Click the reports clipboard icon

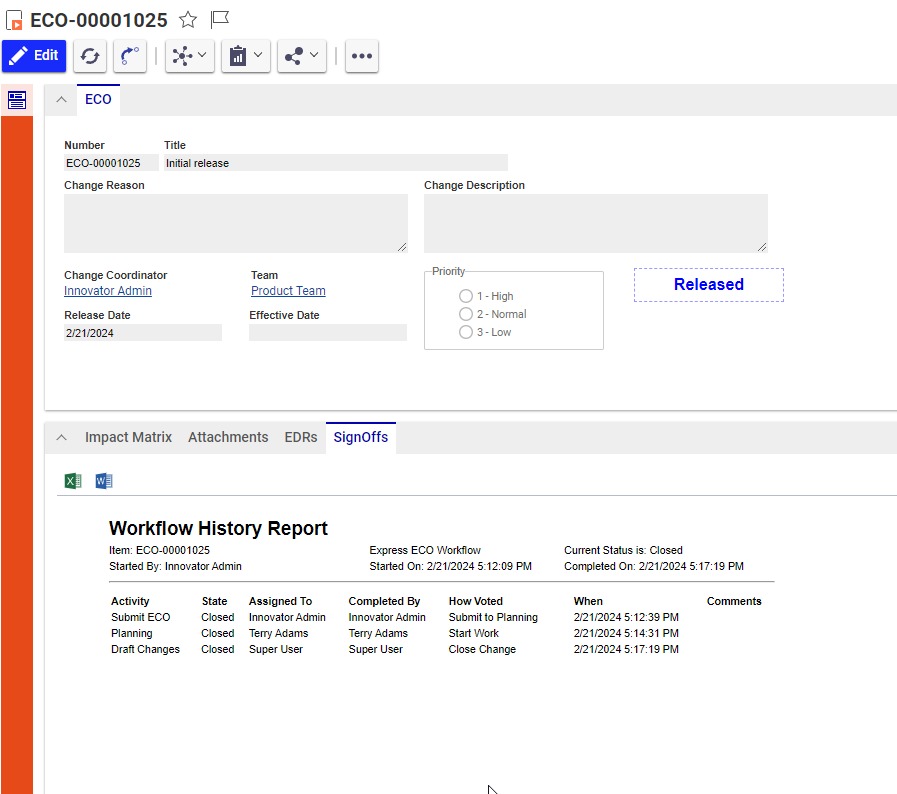point(238,56)
